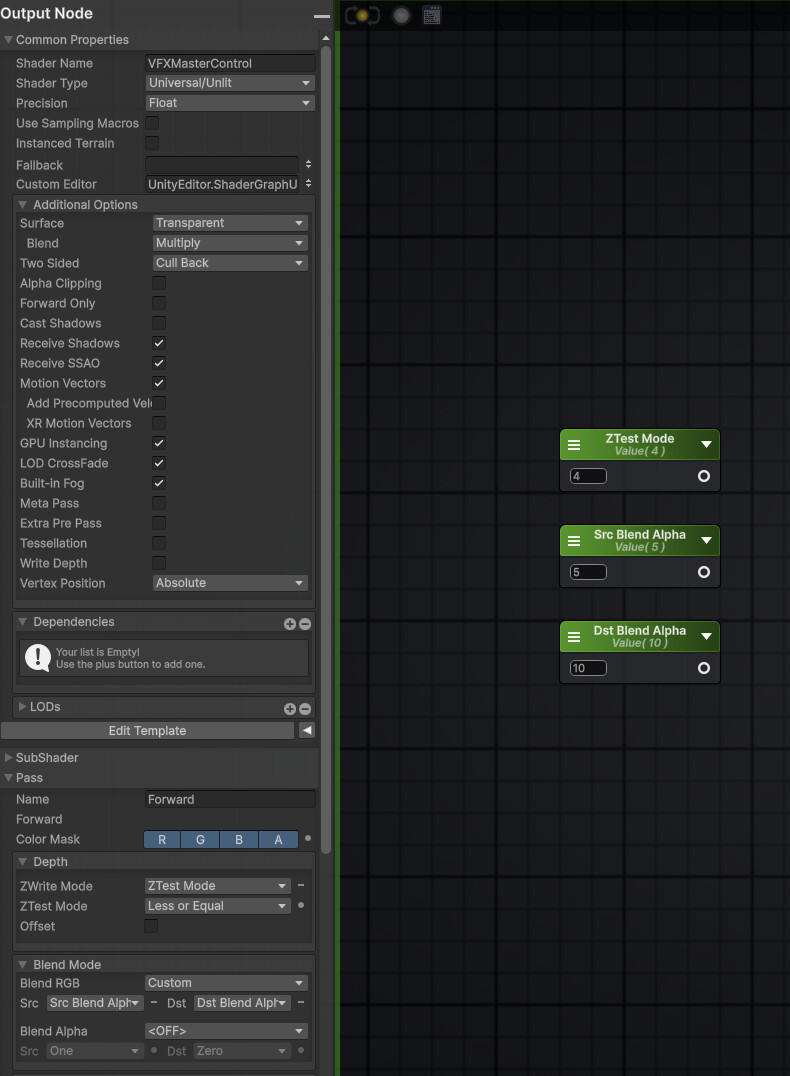Click the Edit Template button
Screen dimensions: 790x1076
(147, 731)
